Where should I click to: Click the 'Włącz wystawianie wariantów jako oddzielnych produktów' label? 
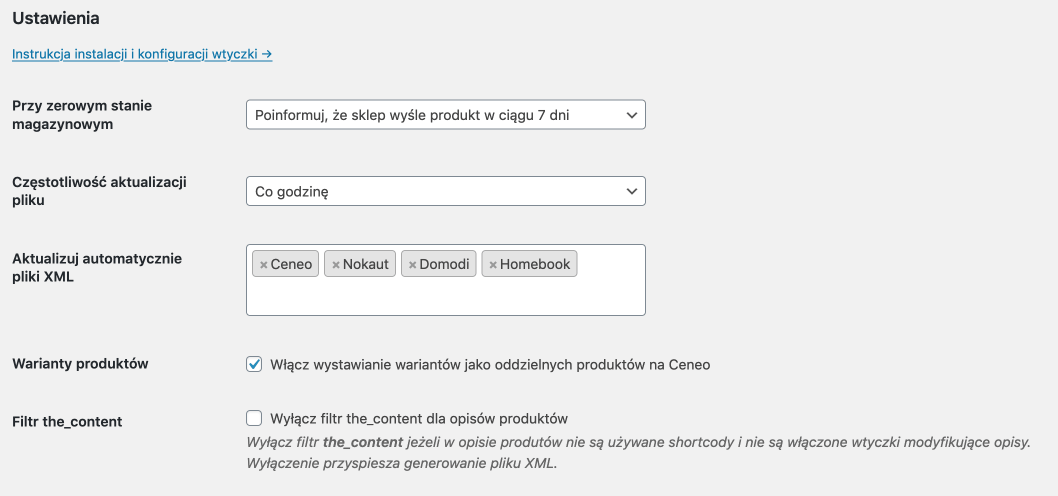click(x=490, y=365)
